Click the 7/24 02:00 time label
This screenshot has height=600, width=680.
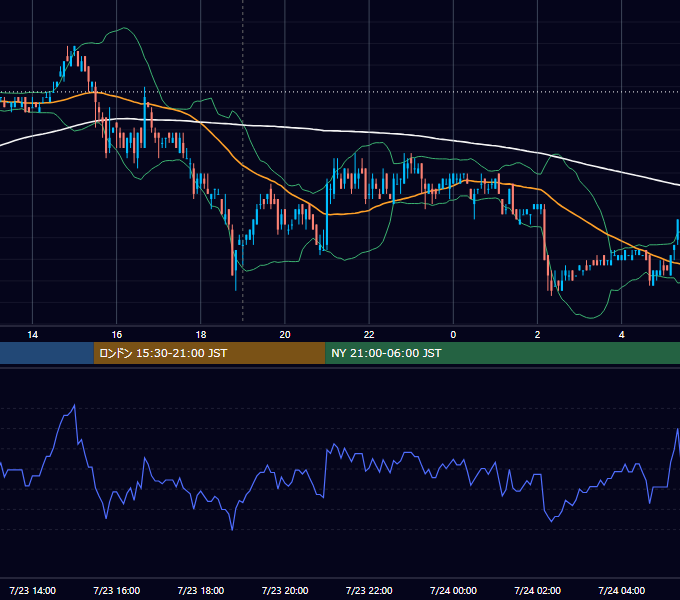click(x=537, y=590)
